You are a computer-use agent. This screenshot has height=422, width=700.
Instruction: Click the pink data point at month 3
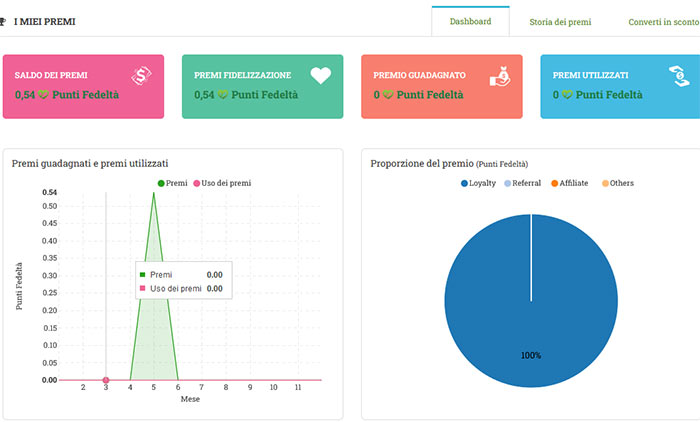[x=106, y=380]
